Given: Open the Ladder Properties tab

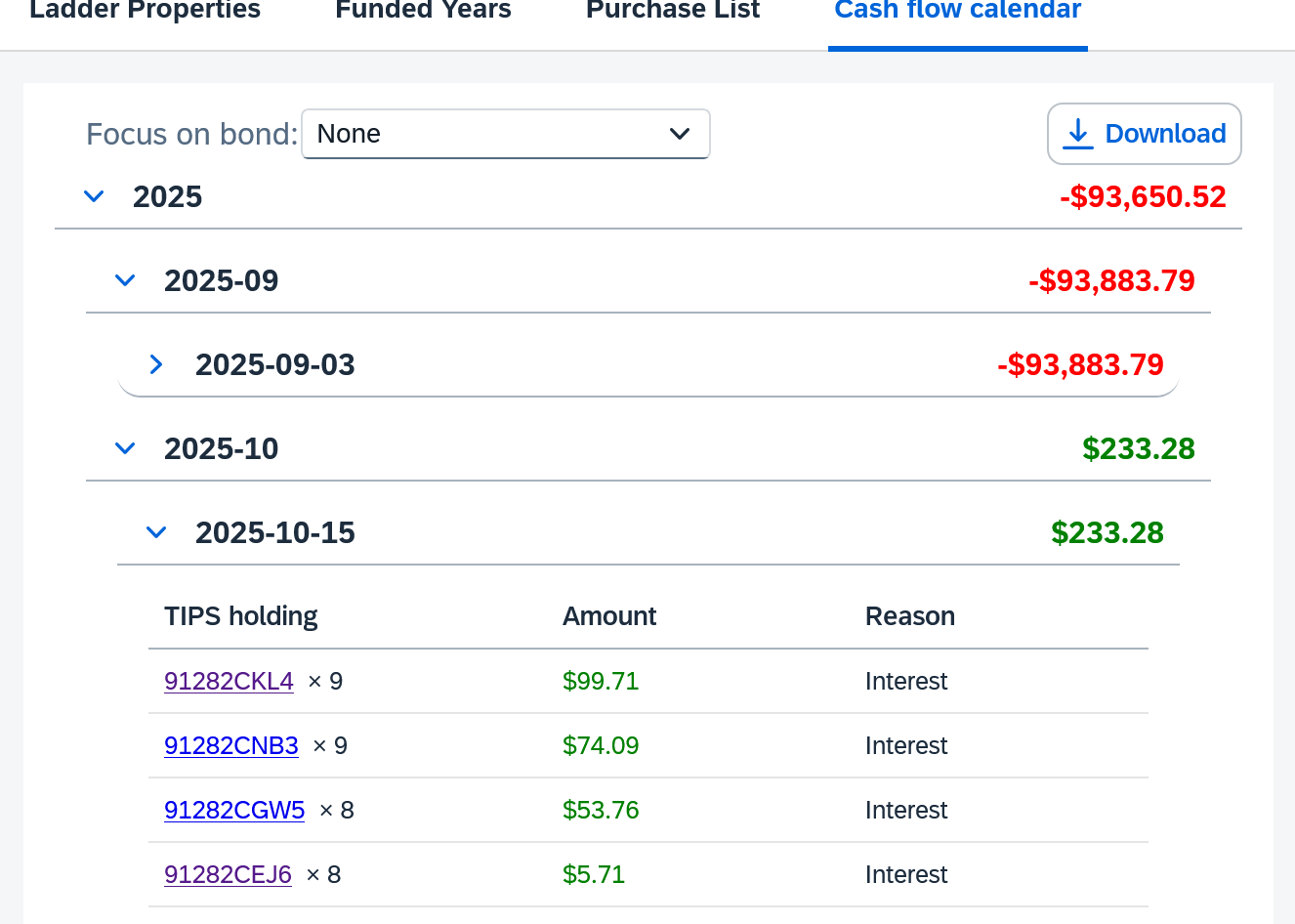Looking at the screenshot, I should (x=145, y=12).
